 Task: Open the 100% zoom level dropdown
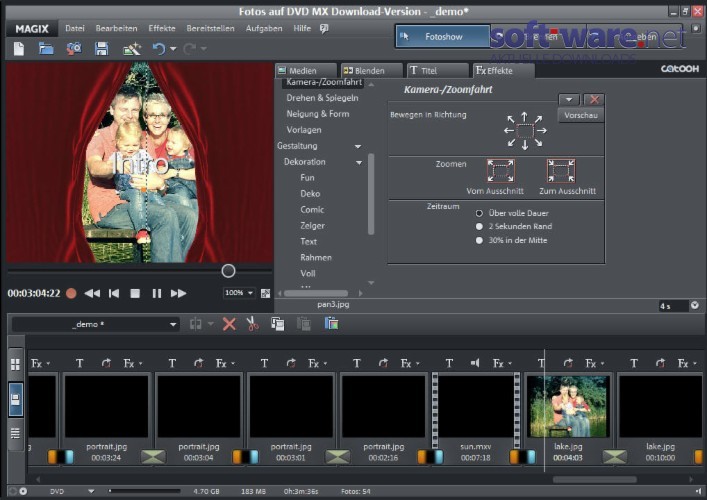250,293
